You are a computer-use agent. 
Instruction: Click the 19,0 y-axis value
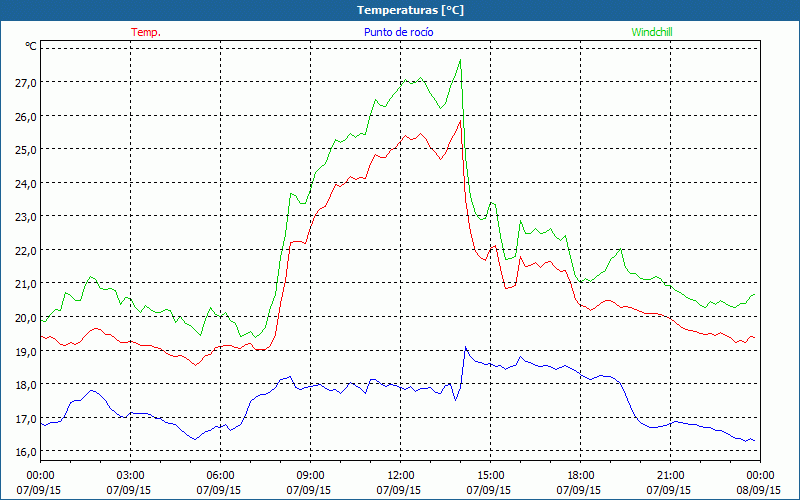26,352
